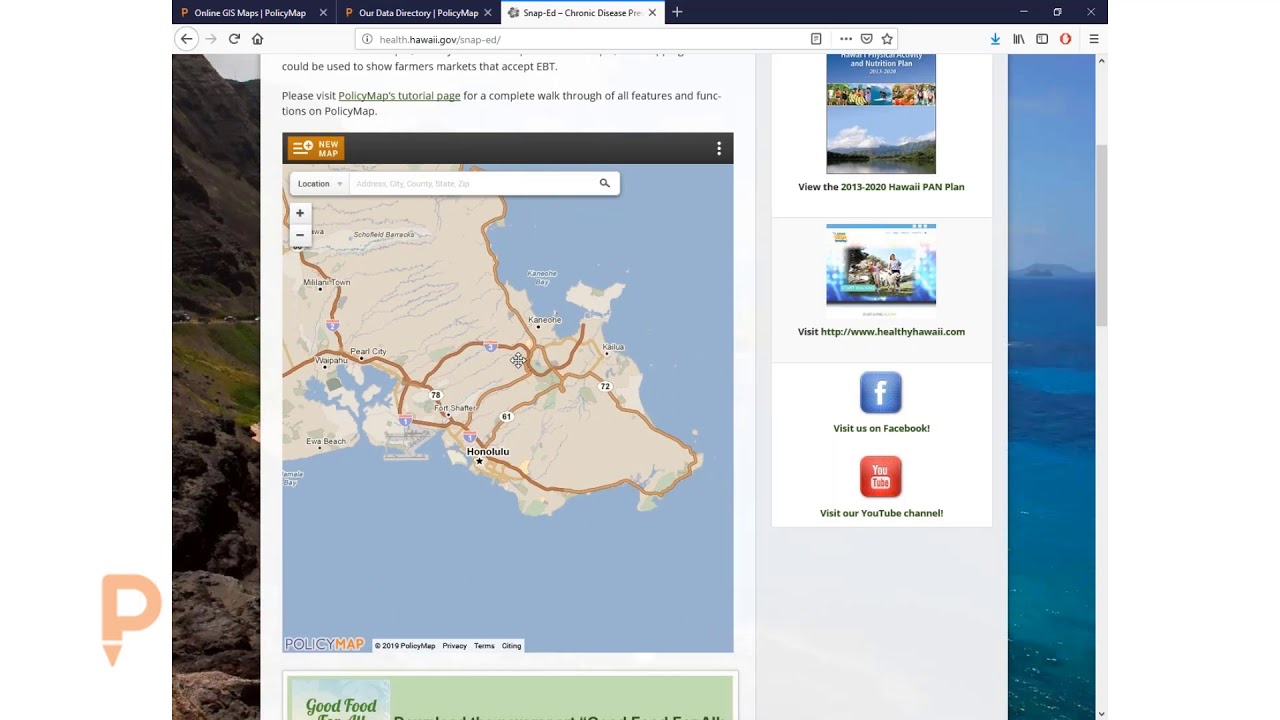Restore down the browser window

(1057, 12)
